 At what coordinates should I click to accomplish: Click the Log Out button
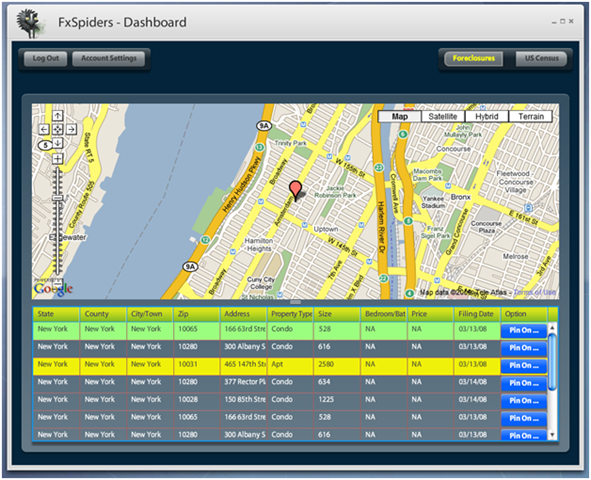46,58
